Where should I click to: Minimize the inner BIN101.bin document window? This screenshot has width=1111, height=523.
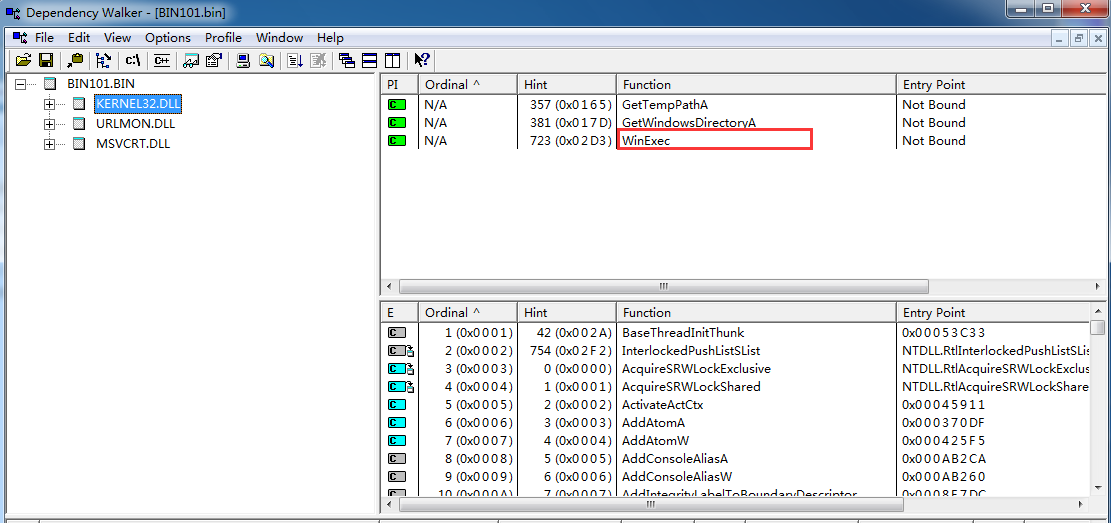(1061, 38)
